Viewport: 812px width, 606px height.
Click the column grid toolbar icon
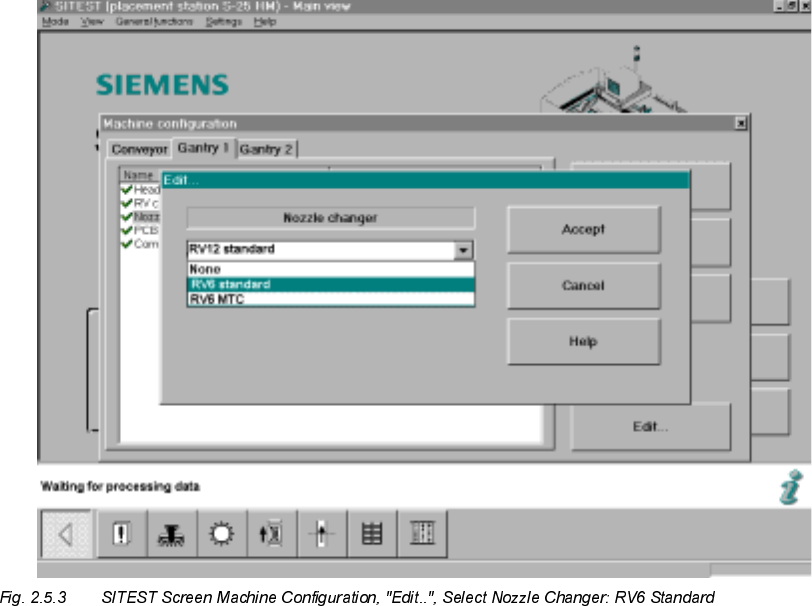click(422, 534)
